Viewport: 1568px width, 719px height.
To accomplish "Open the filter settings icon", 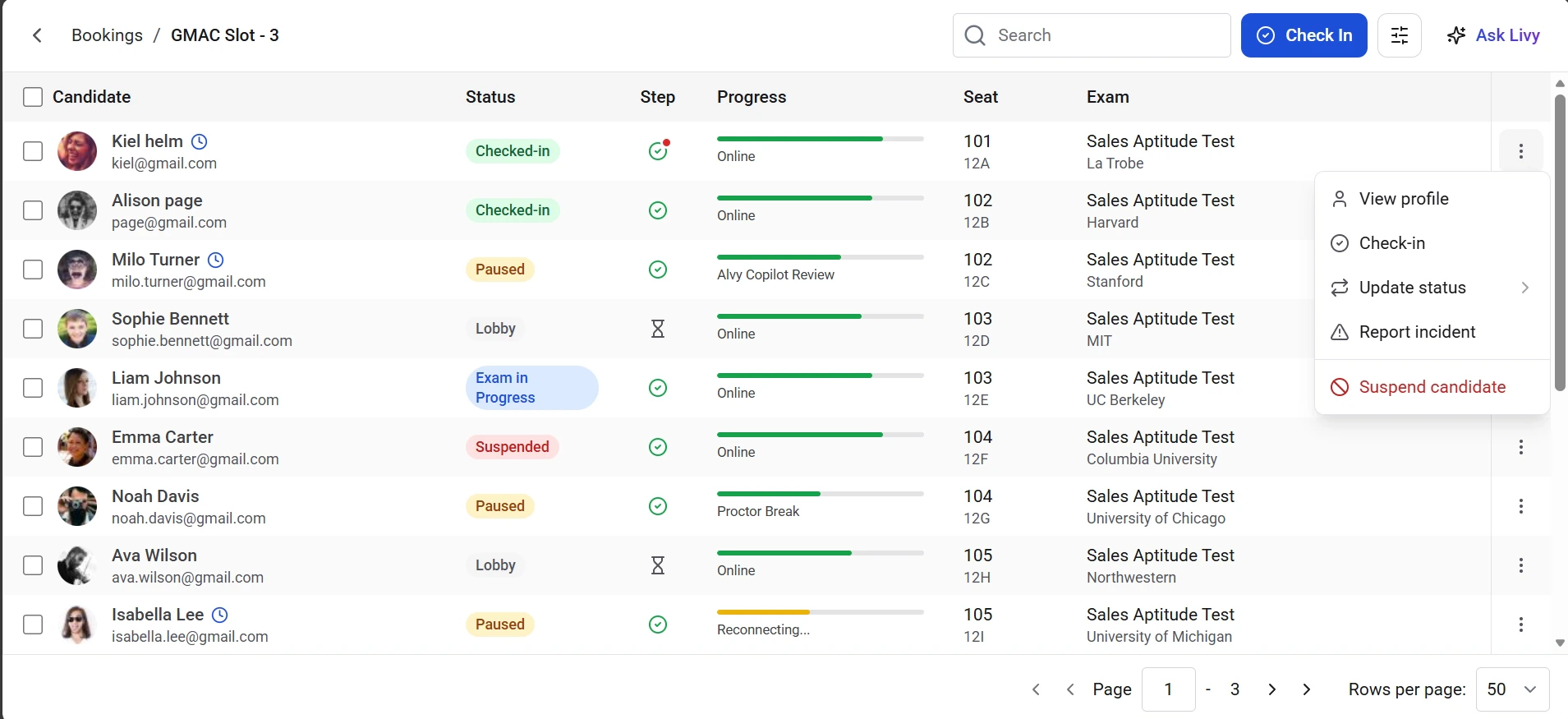I will [x=1399, y=35].
